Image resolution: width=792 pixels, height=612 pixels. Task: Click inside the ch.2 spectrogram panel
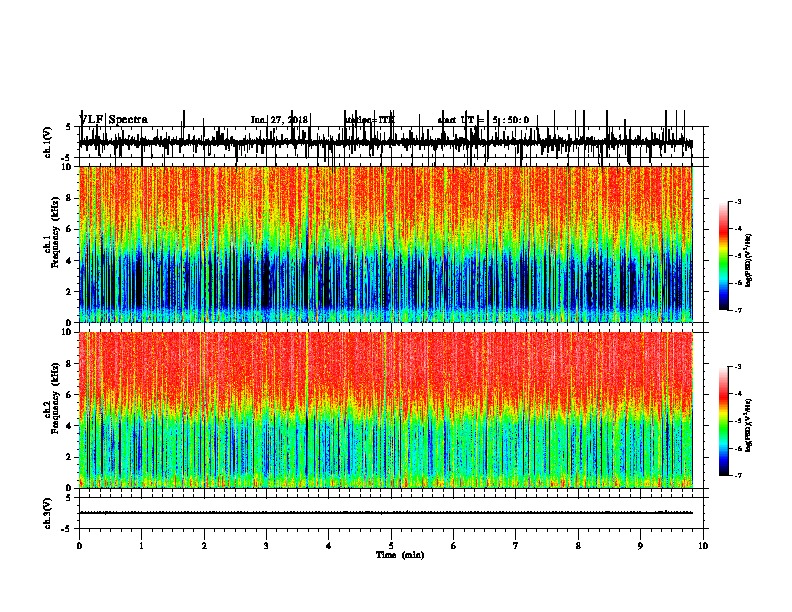(386, 410)
